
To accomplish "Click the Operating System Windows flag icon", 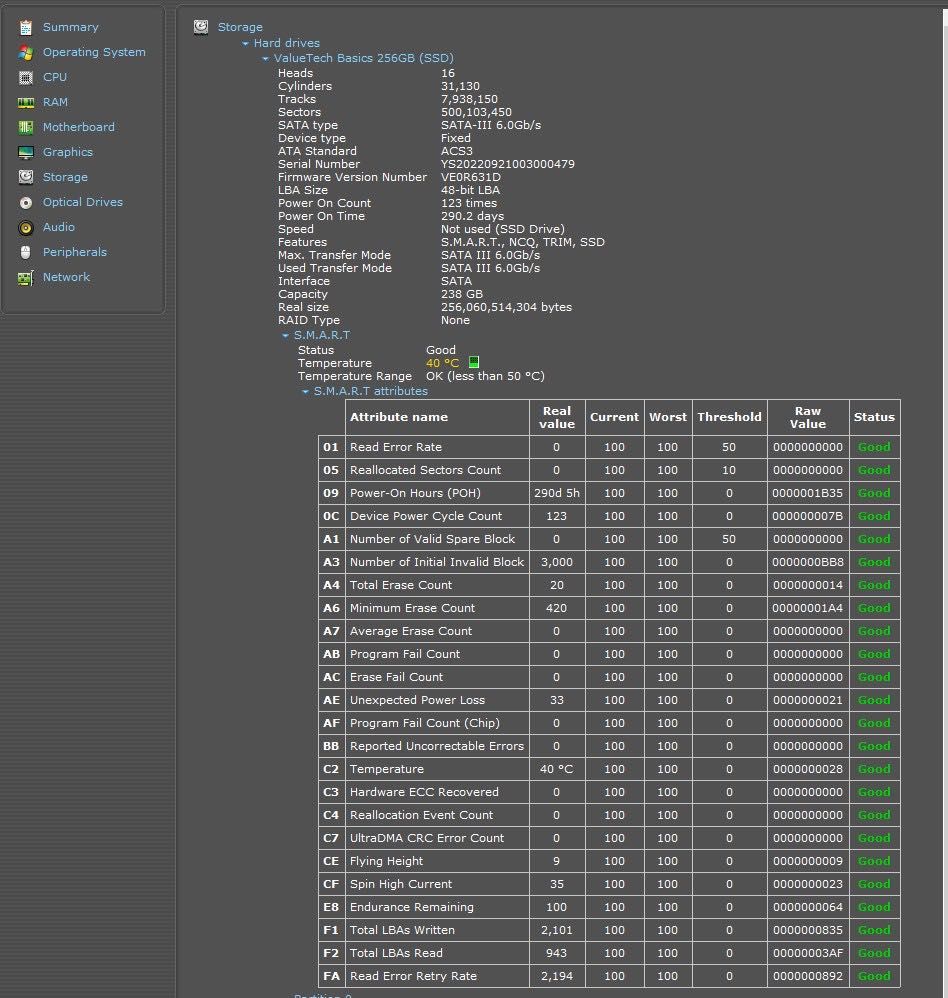I will click(25, 52).
